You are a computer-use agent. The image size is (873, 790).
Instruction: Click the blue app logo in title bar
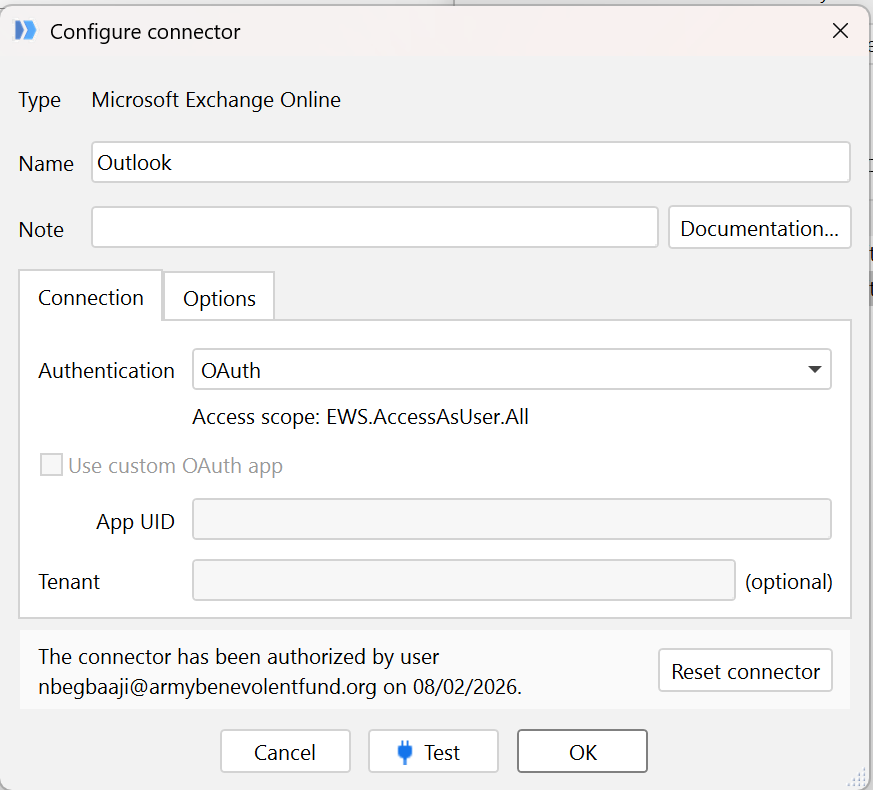point(25,31)
